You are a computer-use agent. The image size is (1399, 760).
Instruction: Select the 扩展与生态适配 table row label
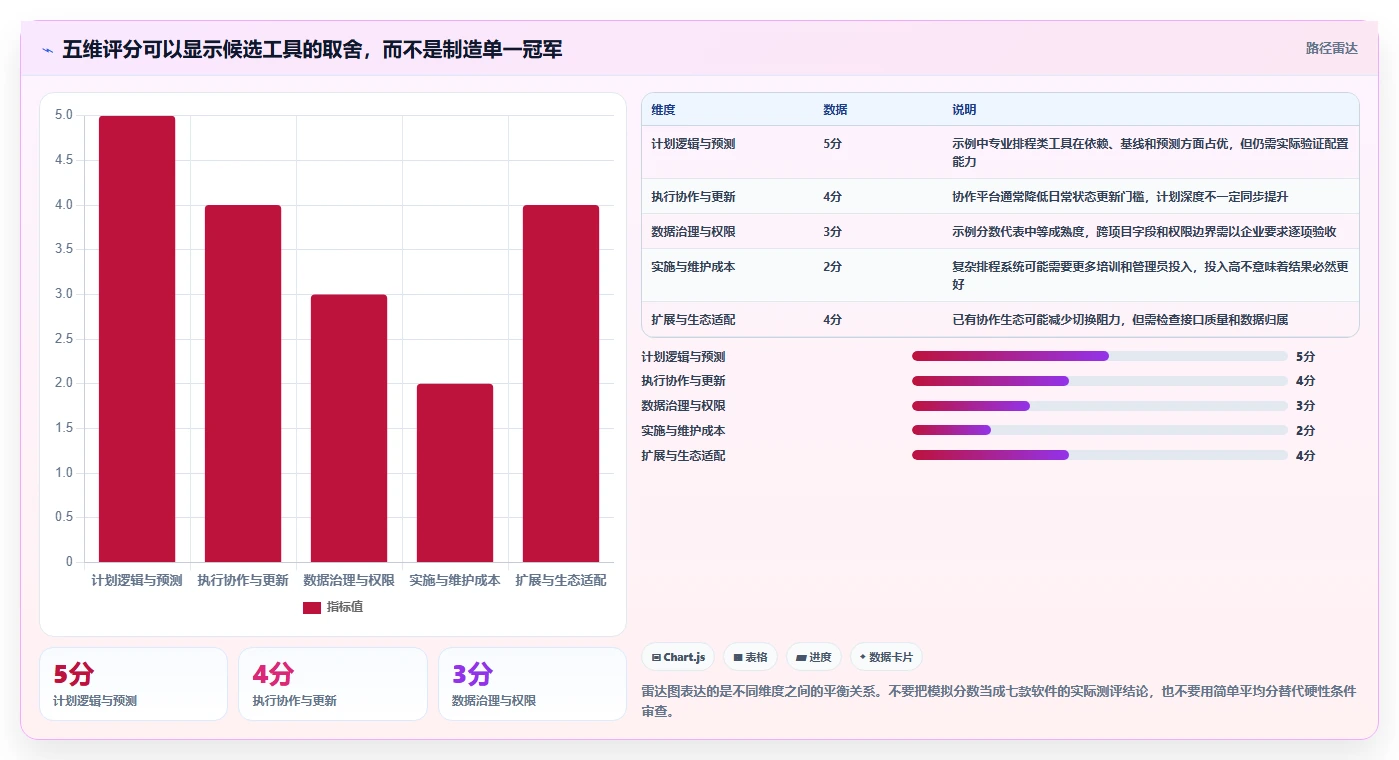pos(693,320)
